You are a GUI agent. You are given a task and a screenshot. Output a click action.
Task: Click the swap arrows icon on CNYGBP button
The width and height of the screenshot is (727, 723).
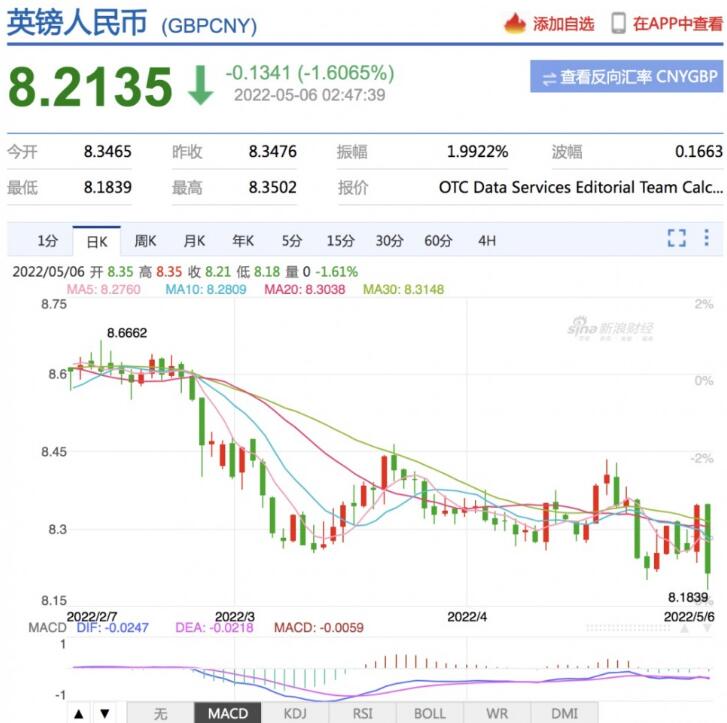548,77
